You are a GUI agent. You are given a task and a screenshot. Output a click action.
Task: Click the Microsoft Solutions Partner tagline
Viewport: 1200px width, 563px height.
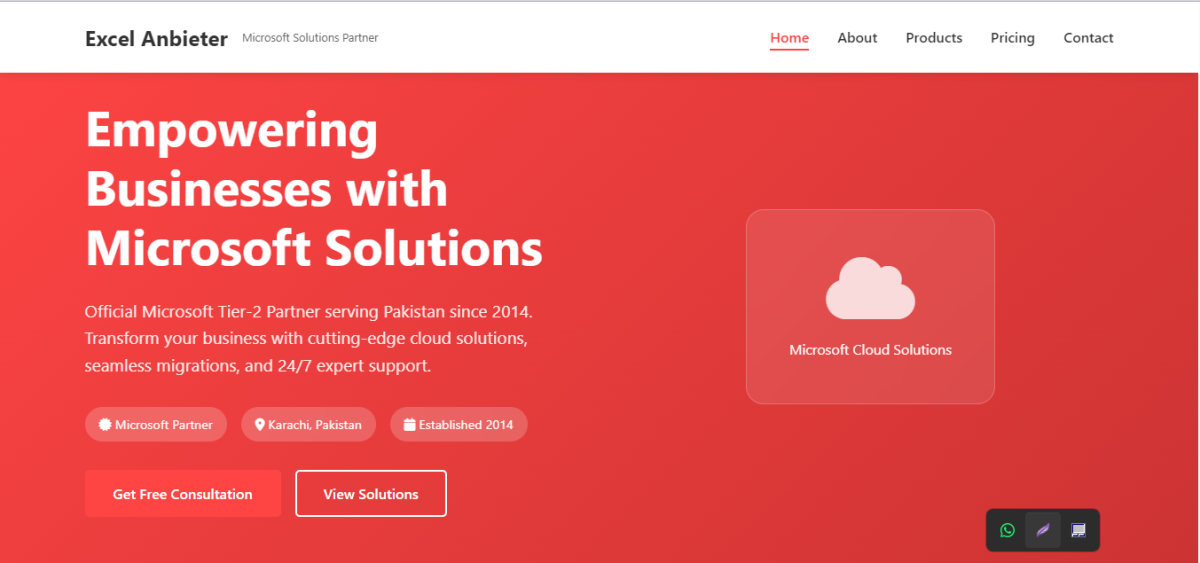tap(310, 38)
